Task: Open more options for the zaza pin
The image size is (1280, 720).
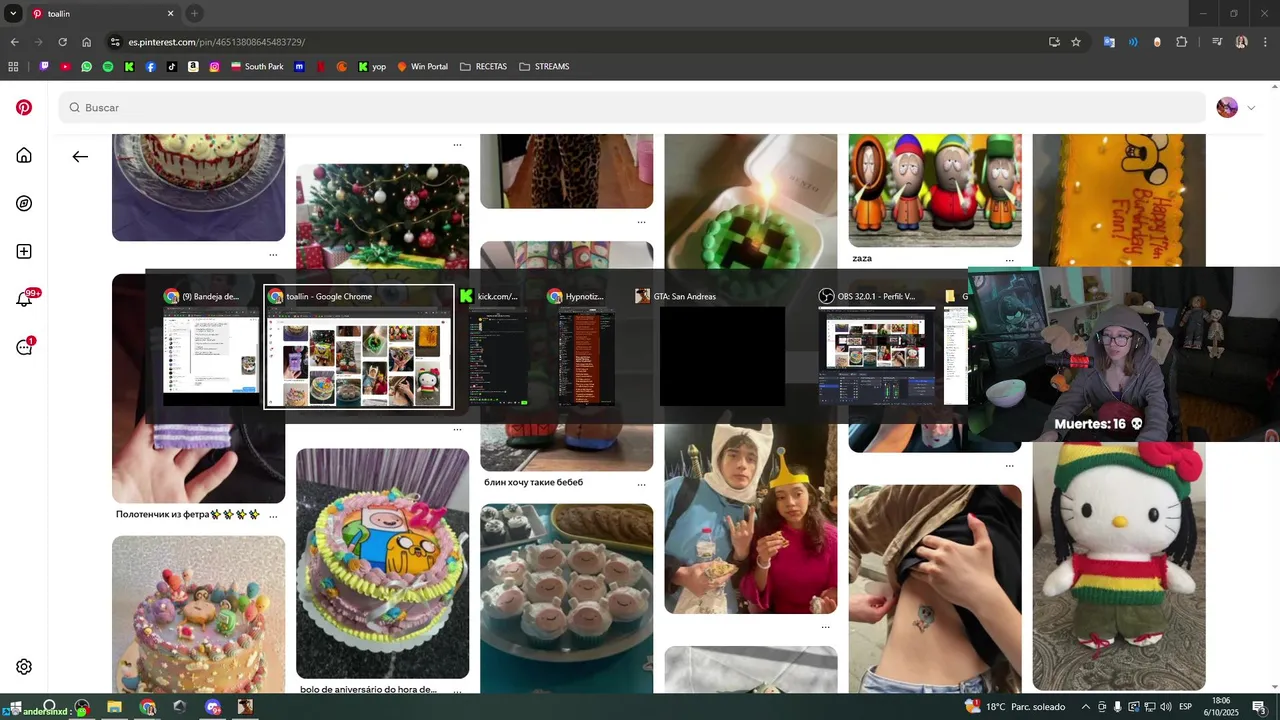Action: (1009, 259)
